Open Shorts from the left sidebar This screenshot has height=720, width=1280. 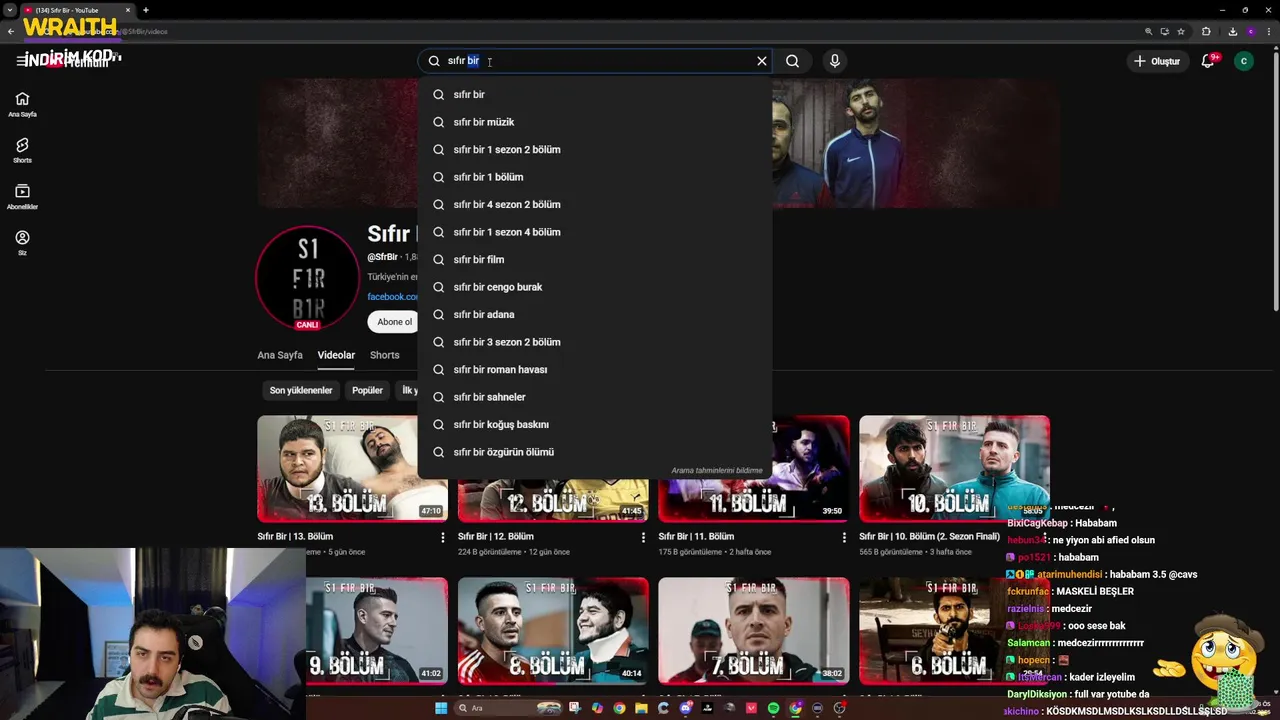[22, 151]
